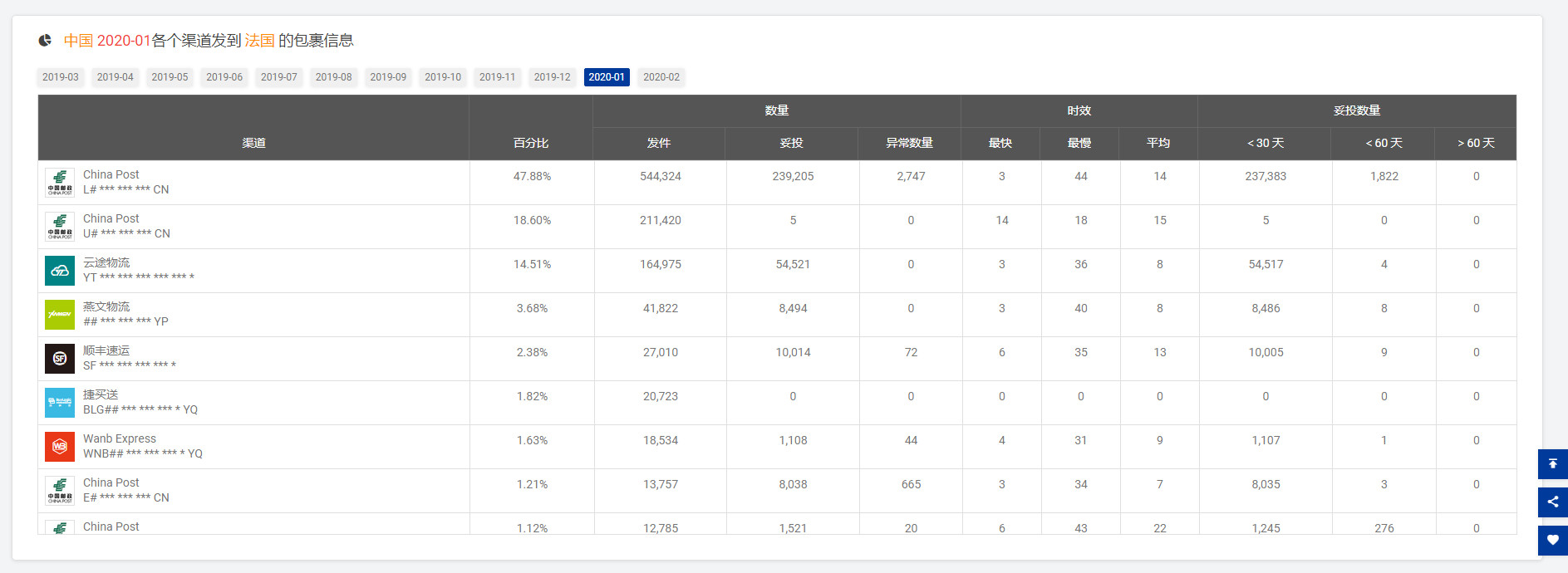Viewport: 1568px width, 573px height.
Task: Click the < 60 天 column header
Action: (x=1384, y=143)
